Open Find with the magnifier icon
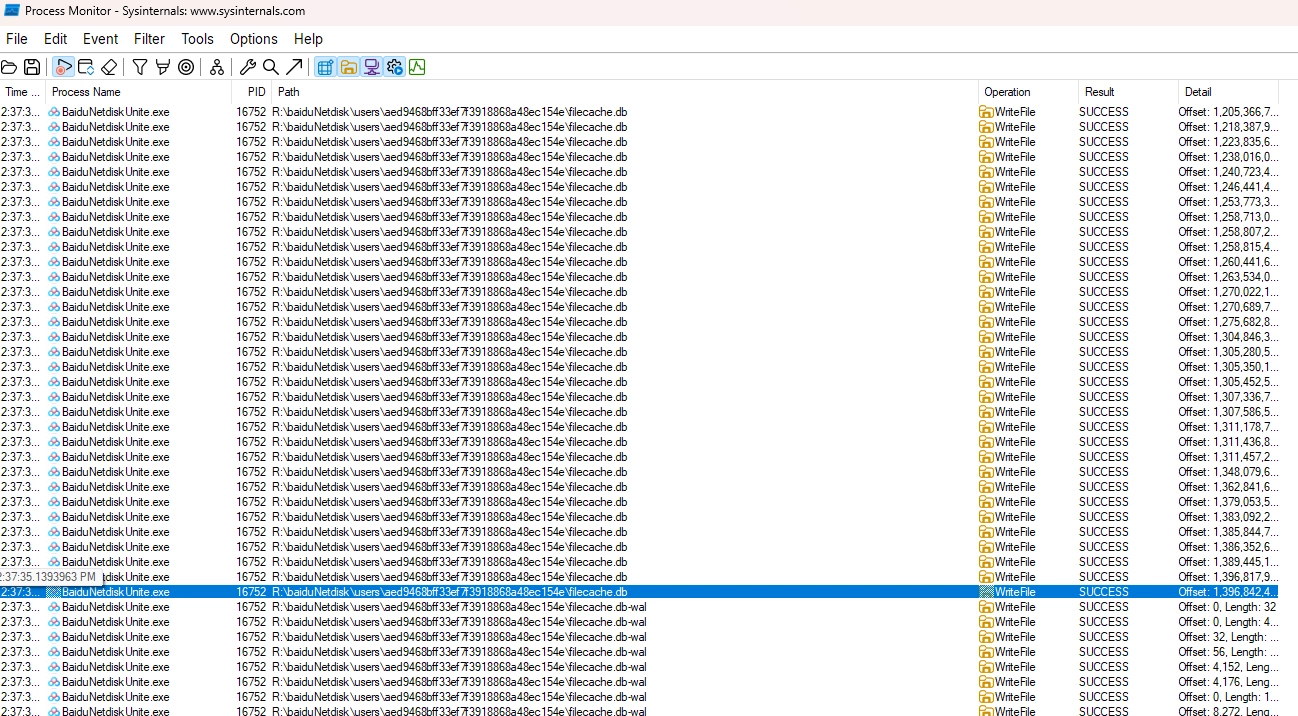 click(x=271, y=67)
